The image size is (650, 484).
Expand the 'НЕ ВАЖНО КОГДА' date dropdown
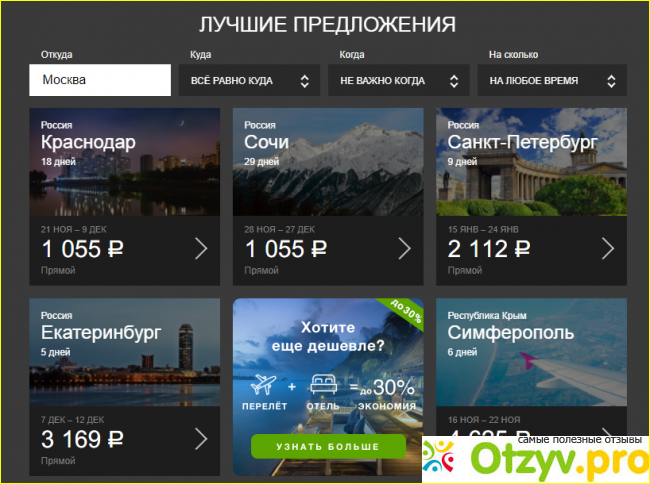(x=398, y=80)
